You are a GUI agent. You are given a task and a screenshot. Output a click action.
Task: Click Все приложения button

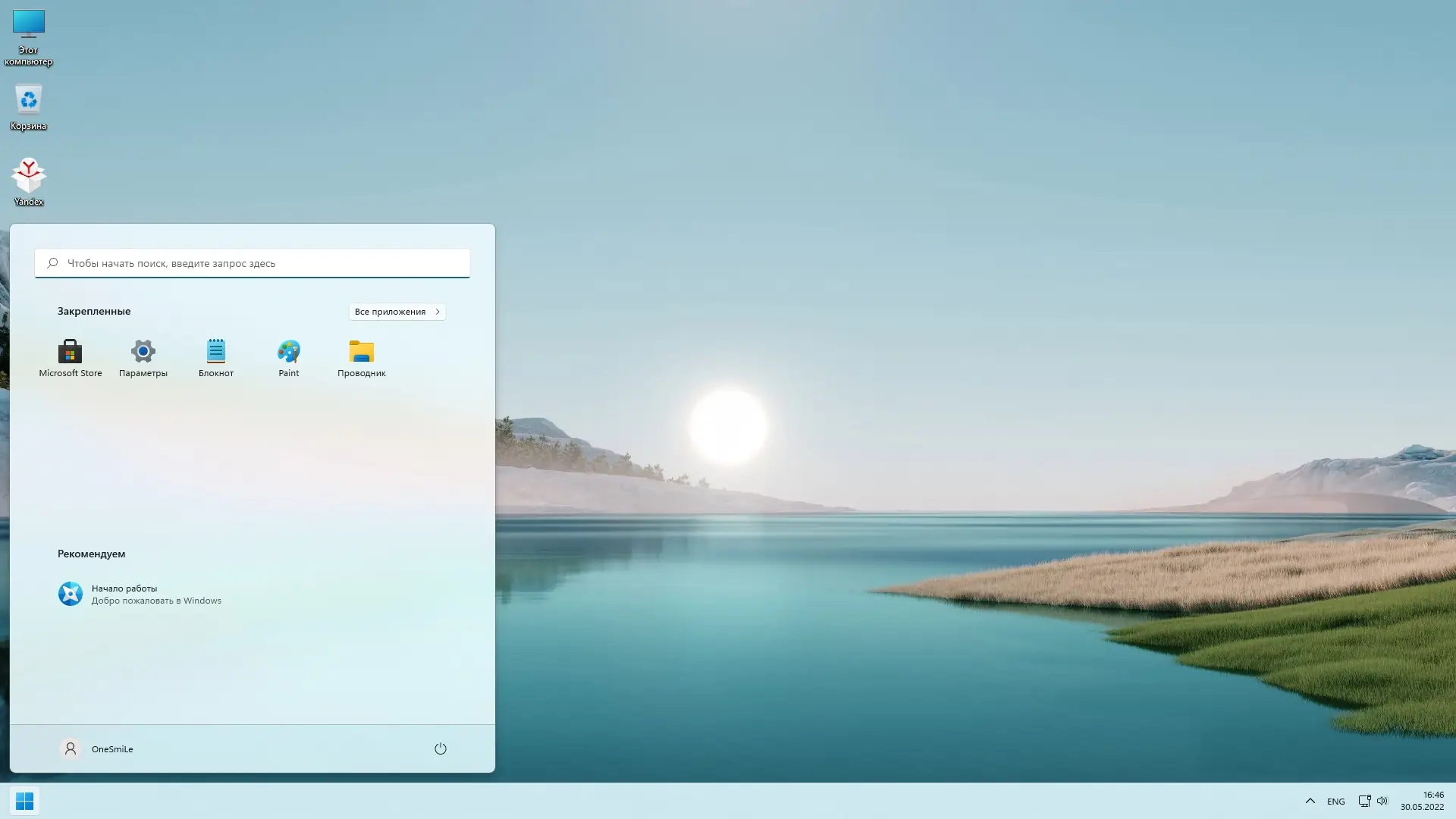pos(397,311)
